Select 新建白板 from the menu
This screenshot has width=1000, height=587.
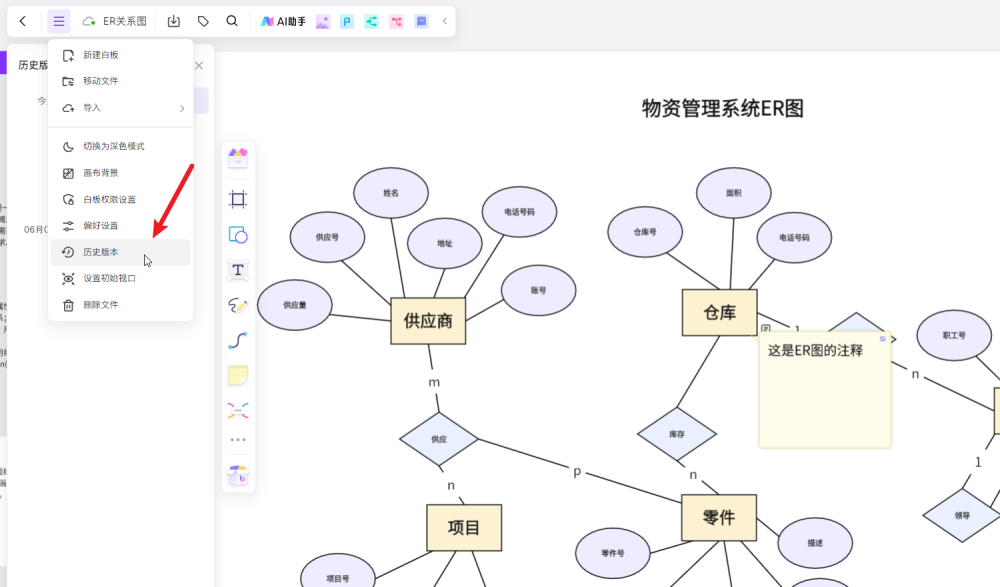pyautogui.click(x=121, y=55)
